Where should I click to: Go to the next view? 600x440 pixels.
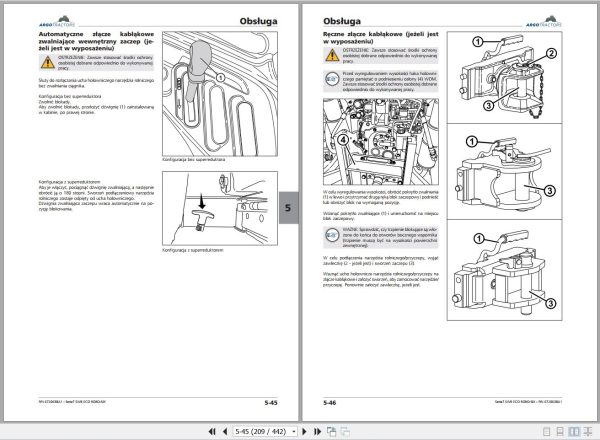[345, 431]
